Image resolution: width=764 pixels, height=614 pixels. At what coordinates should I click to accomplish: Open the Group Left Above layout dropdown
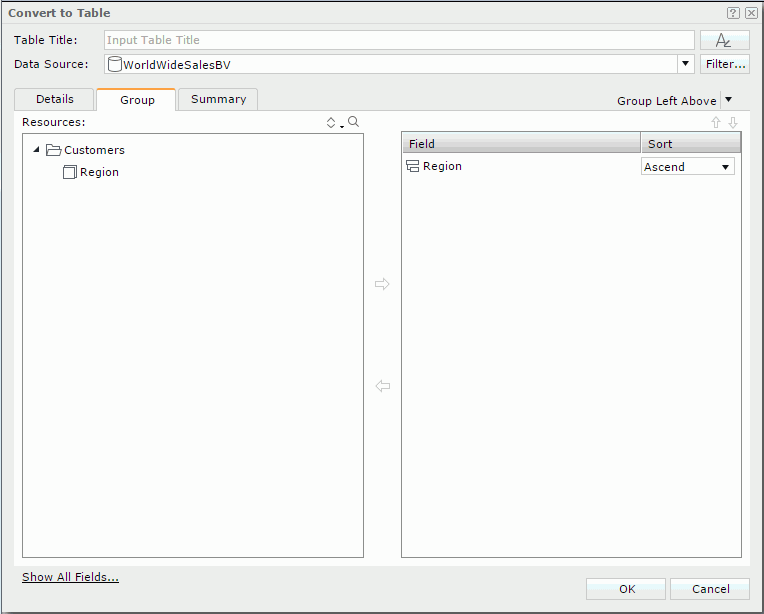tap(728, 100)
